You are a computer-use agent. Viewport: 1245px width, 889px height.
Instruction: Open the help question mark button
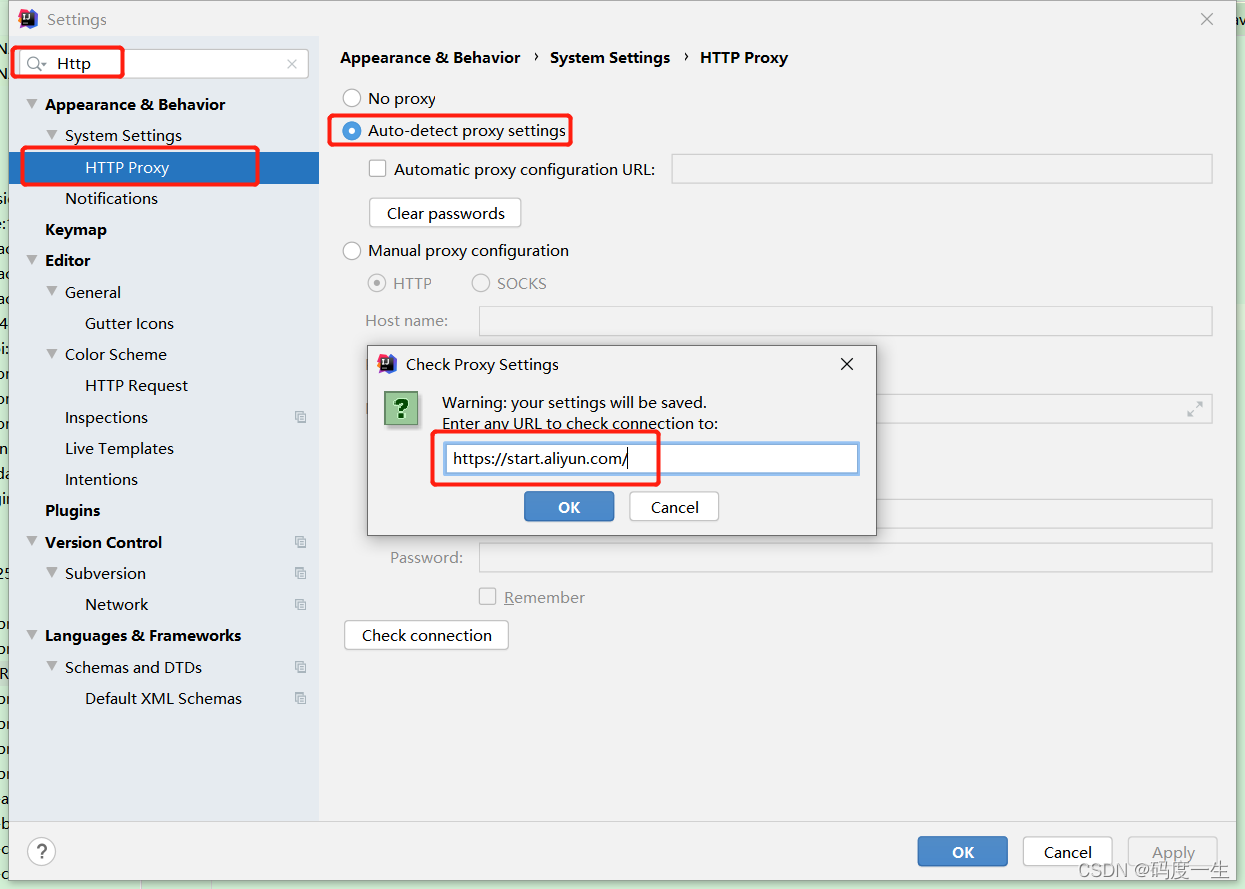[41, 851]
